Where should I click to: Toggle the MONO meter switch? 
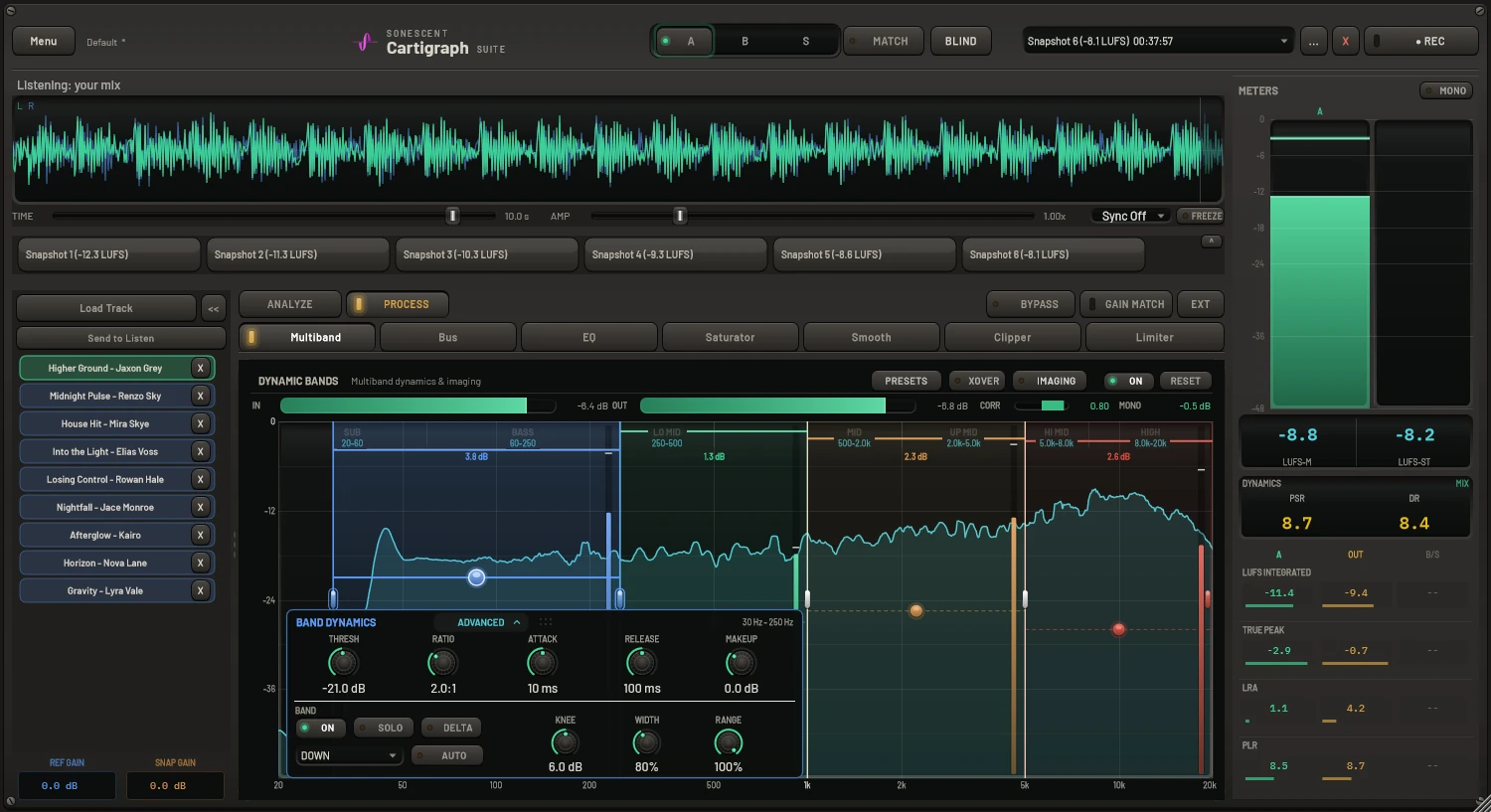click(x=1446, y=90)
